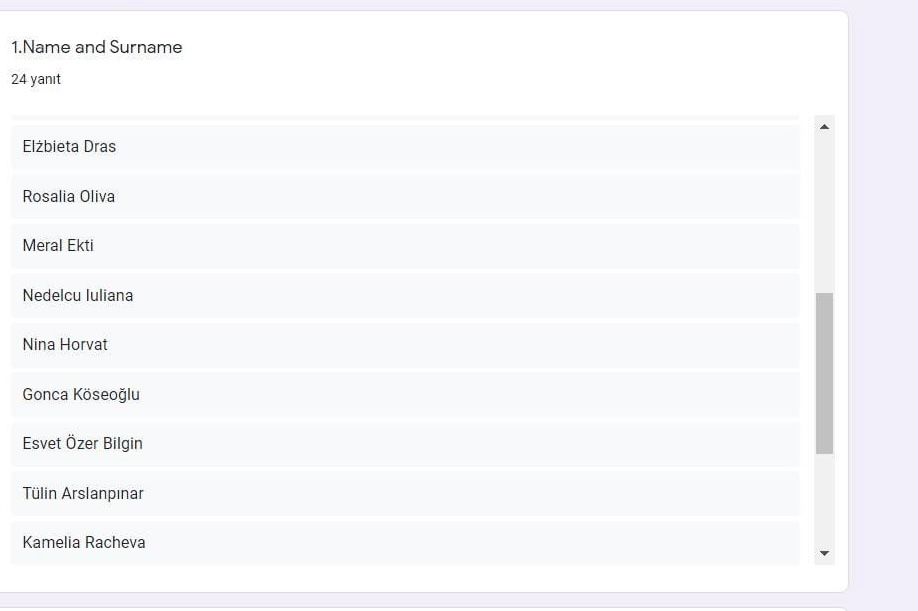
Task: Click the "1.Name and Surname" question title
Action: point(97,47)
